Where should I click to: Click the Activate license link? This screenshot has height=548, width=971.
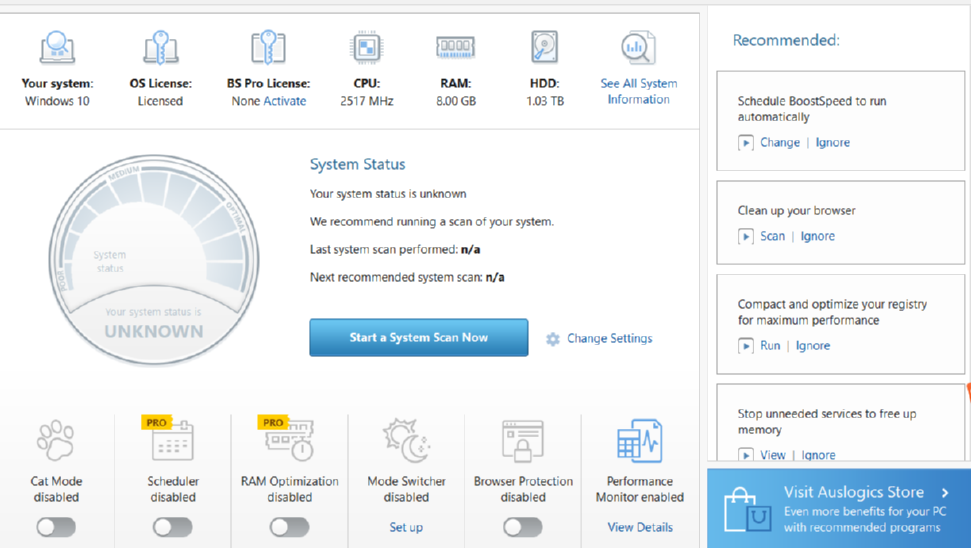(x=285, y=101)
